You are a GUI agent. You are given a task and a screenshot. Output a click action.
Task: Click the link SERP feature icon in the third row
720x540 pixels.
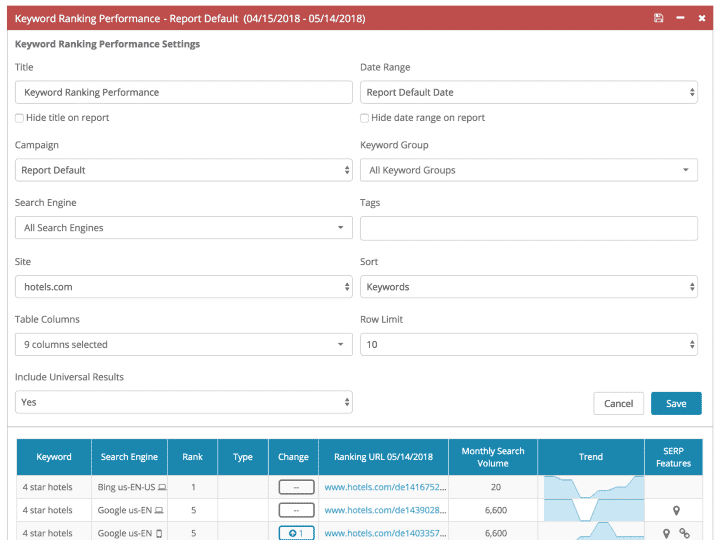684,533
